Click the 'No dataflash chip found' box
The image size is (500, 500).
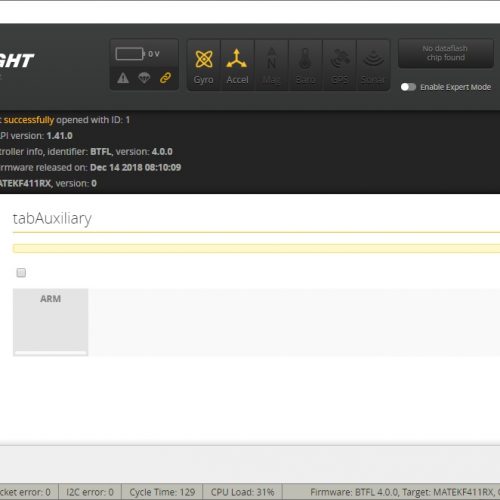click(x=446, y=53)
